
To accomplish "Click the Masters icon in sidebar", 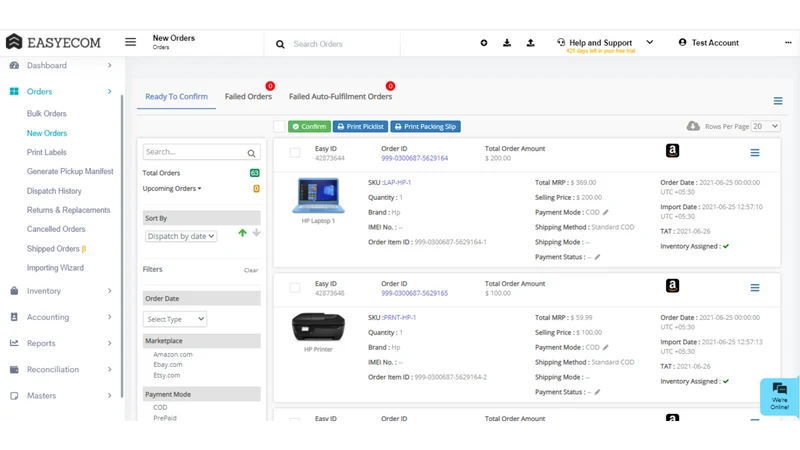I will pos(14,395).
